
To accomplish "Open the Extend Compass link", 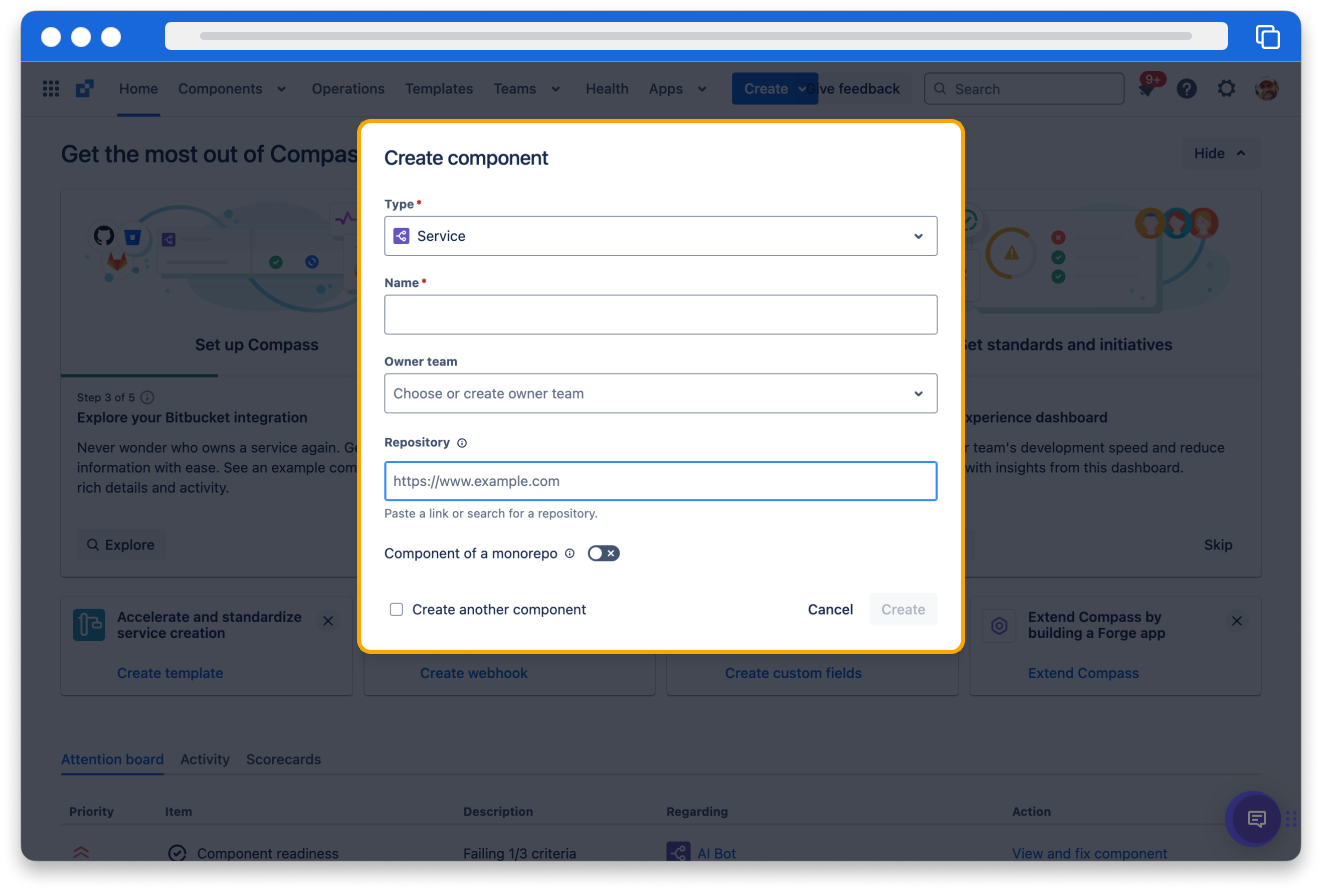I will [1083, 673].
